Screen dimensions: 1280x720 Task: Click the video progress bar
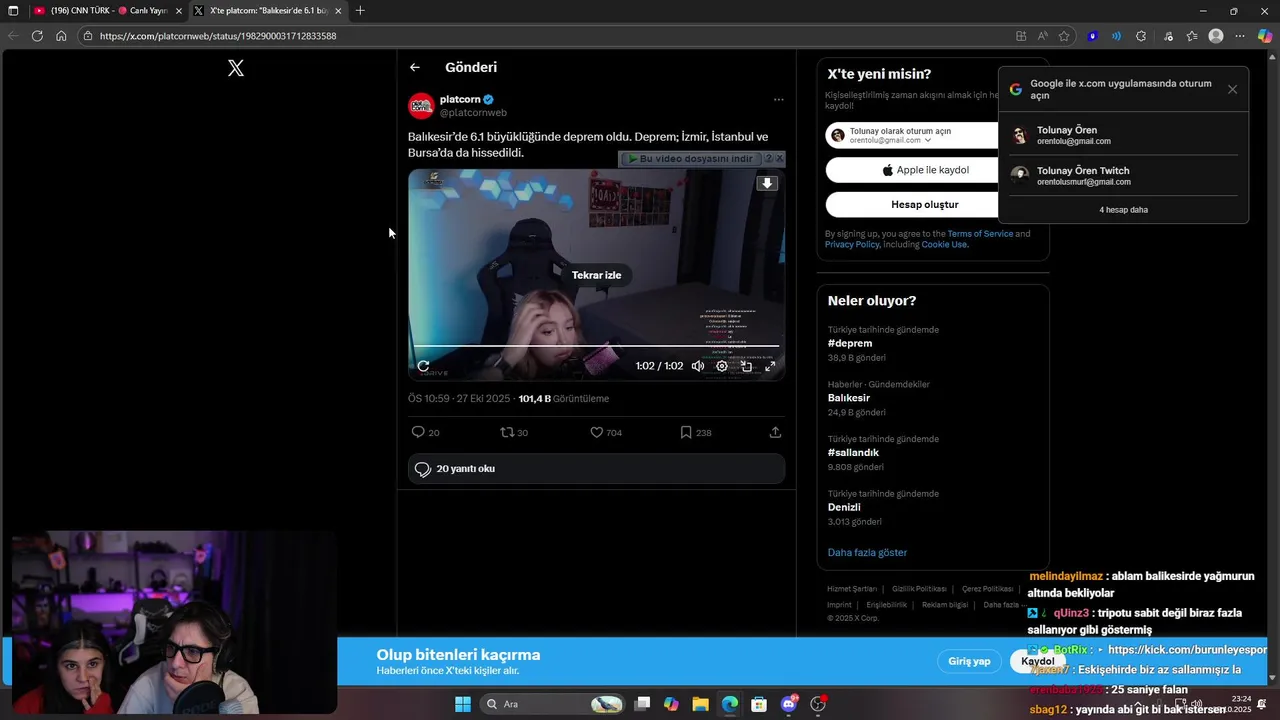tap(596, 346)
